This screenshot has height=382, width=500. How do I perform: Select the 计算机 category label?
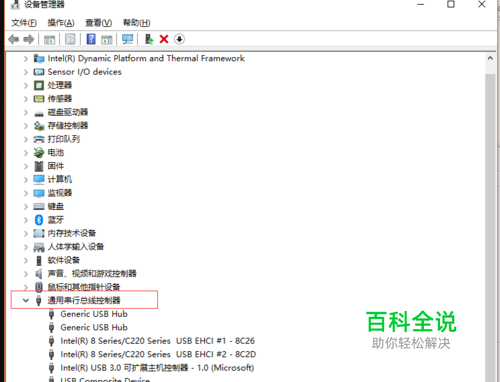click(60, 180)
